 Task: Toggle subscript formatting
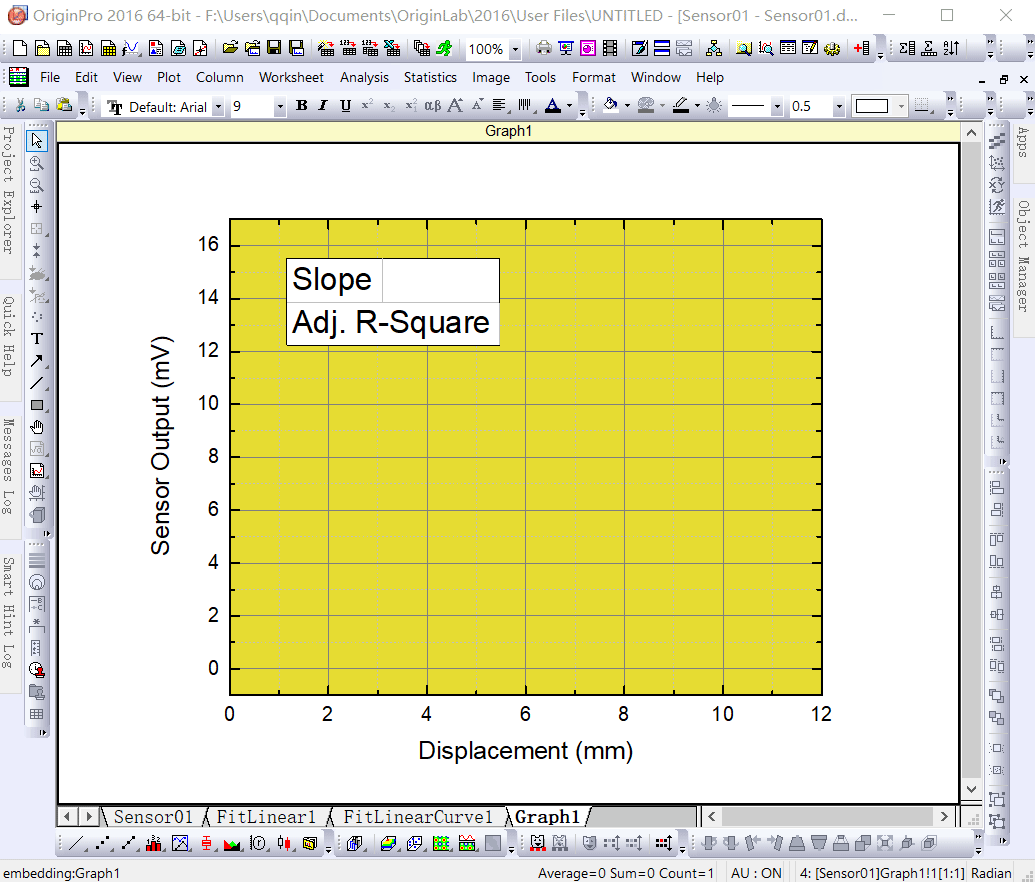[389, 106]
